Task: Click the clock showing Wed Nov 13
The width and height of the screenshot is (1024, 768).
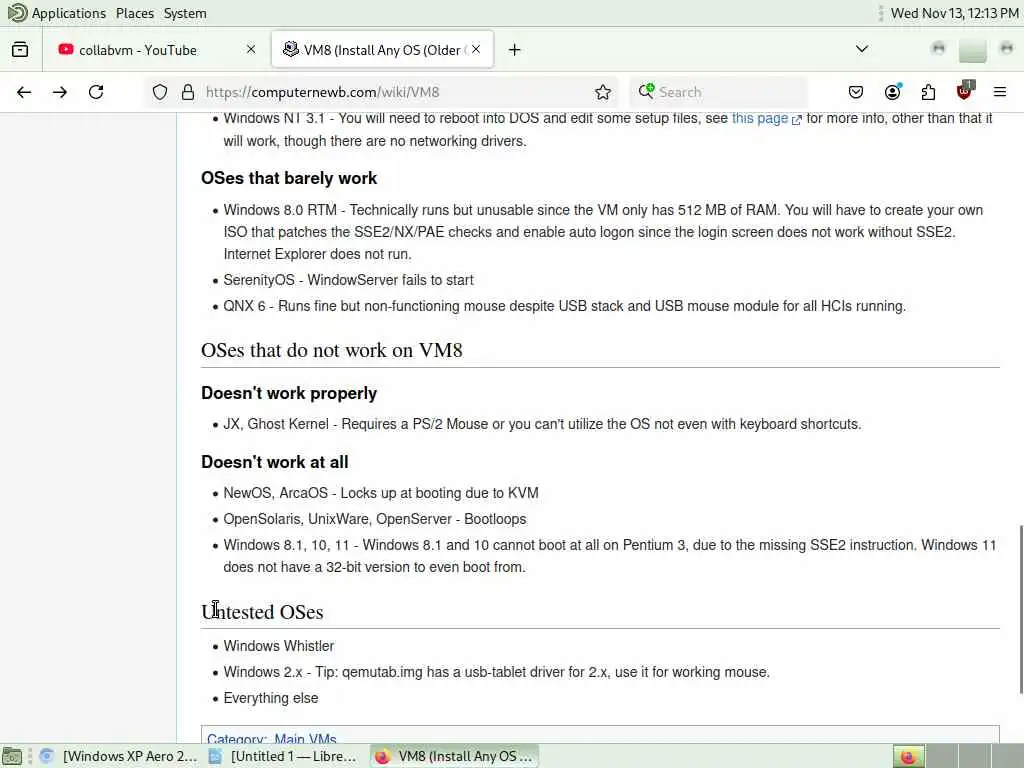Action: coord(955,13)
